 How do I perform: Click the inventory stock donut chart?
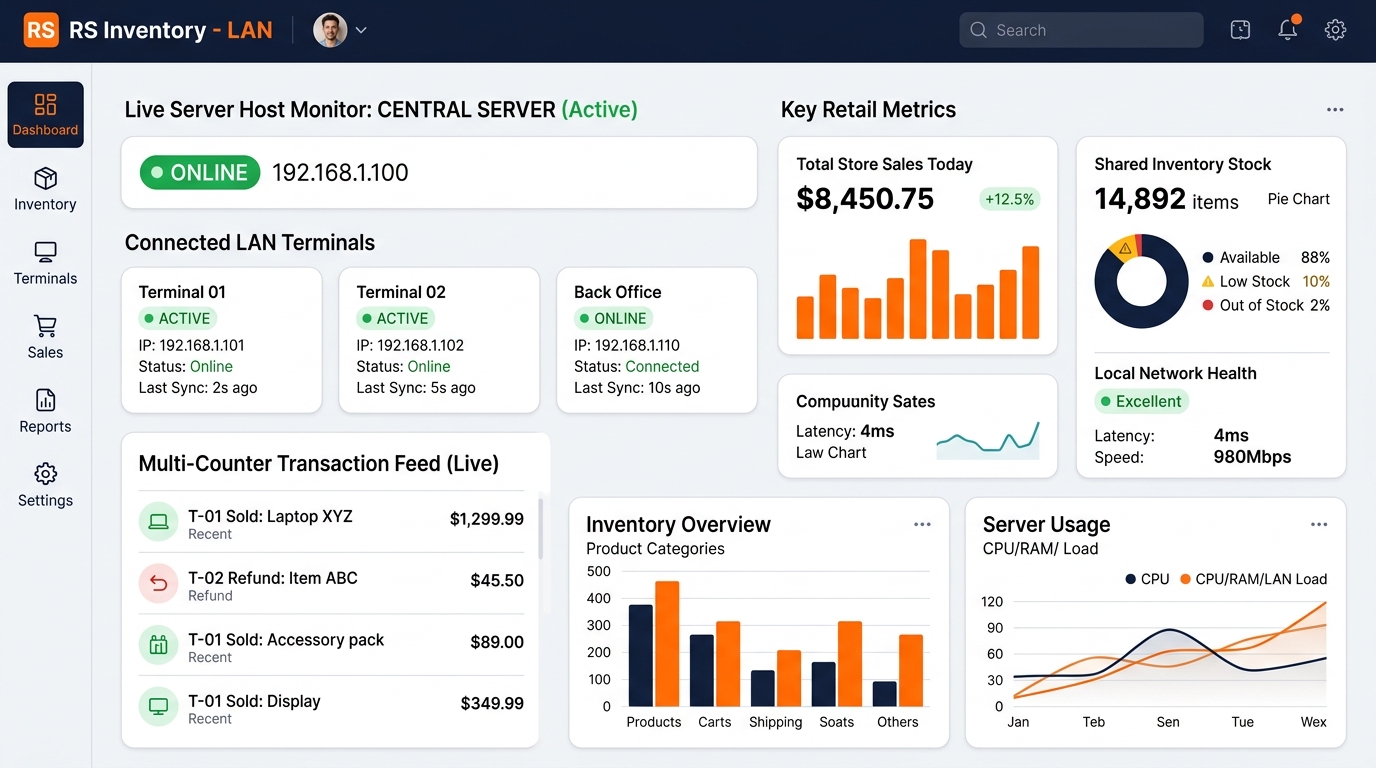tap(1141, 281)
